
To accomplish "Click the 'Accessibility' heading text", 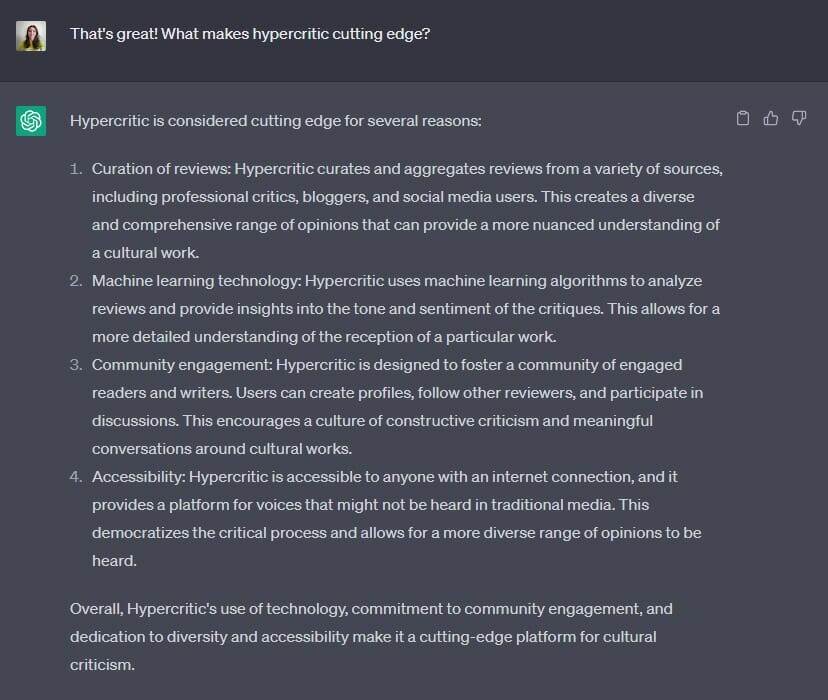I will tap(137, 477).
